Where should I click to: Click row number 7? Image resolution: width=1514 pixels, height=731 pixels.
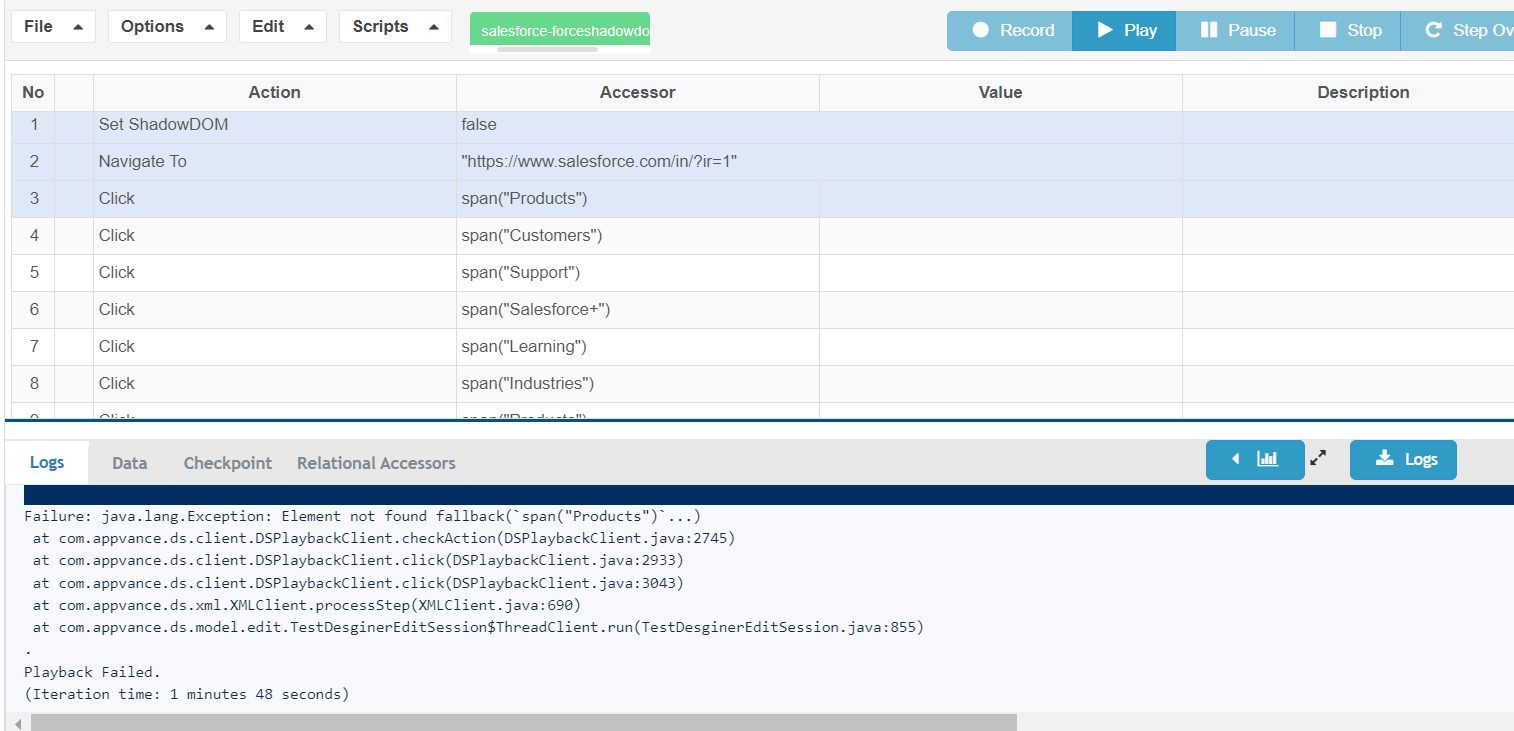[34, 347]
